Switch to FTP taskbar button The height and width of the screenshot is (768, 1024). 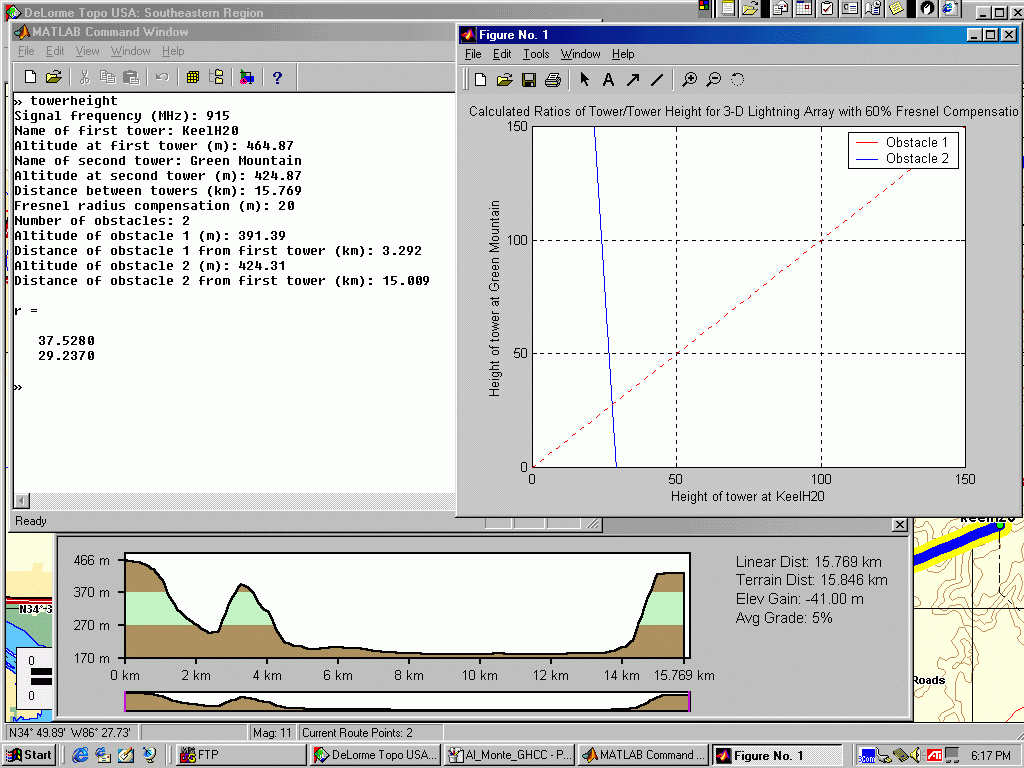coord(239,755)
